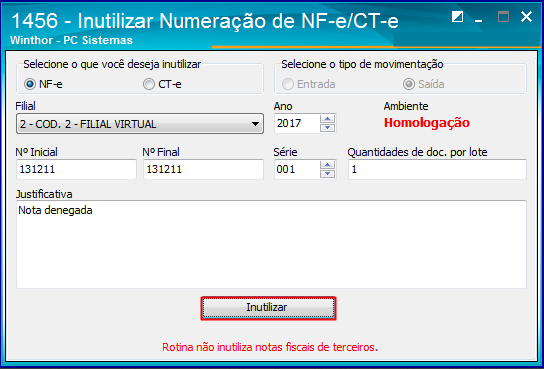Click inside the Justificativa text area
Image resolution: width=544 pixels, height=369 pixels.
tap(271, 244)
